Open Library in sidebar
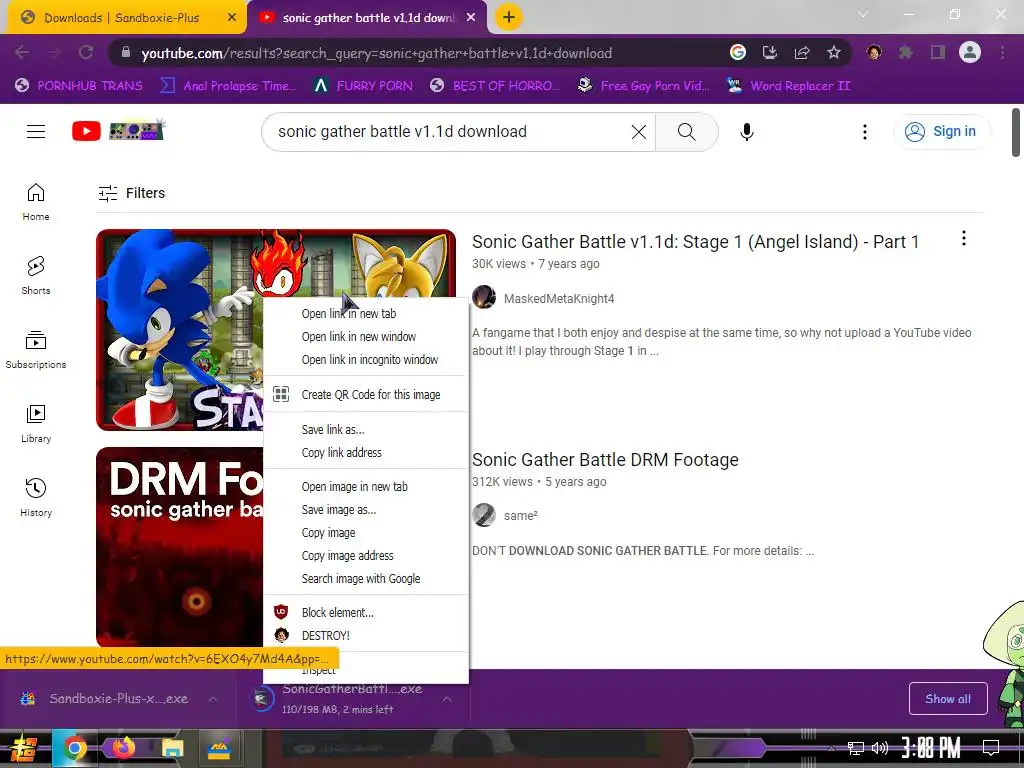This screenshot has height=768, width=1024. coord(36,424)
